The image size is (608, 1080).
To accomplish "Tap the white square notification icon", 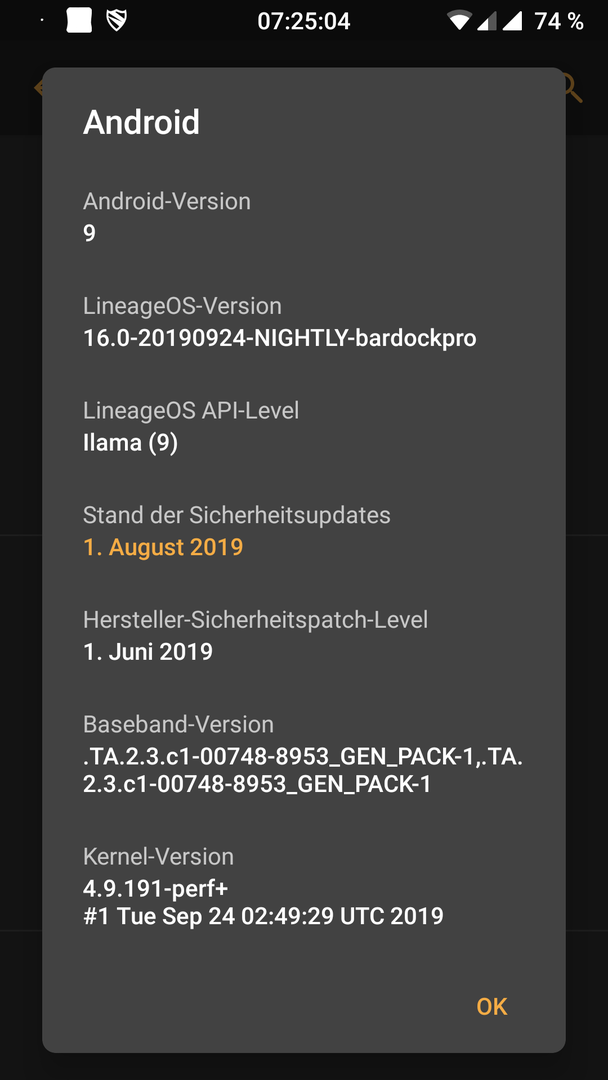I will click(x=79, y=21).
